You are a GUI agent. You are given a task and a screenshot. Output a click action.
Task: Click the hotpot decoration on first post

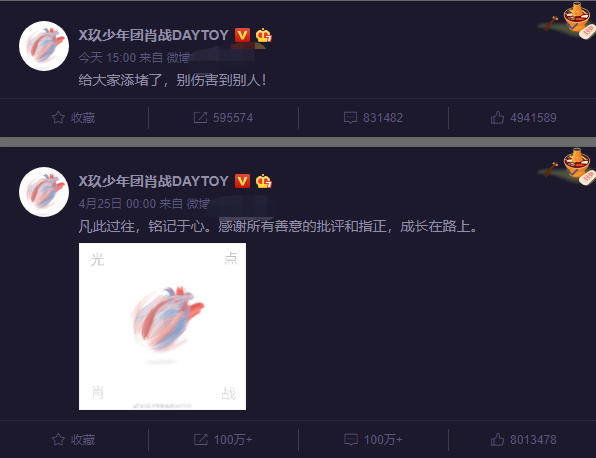567,20
